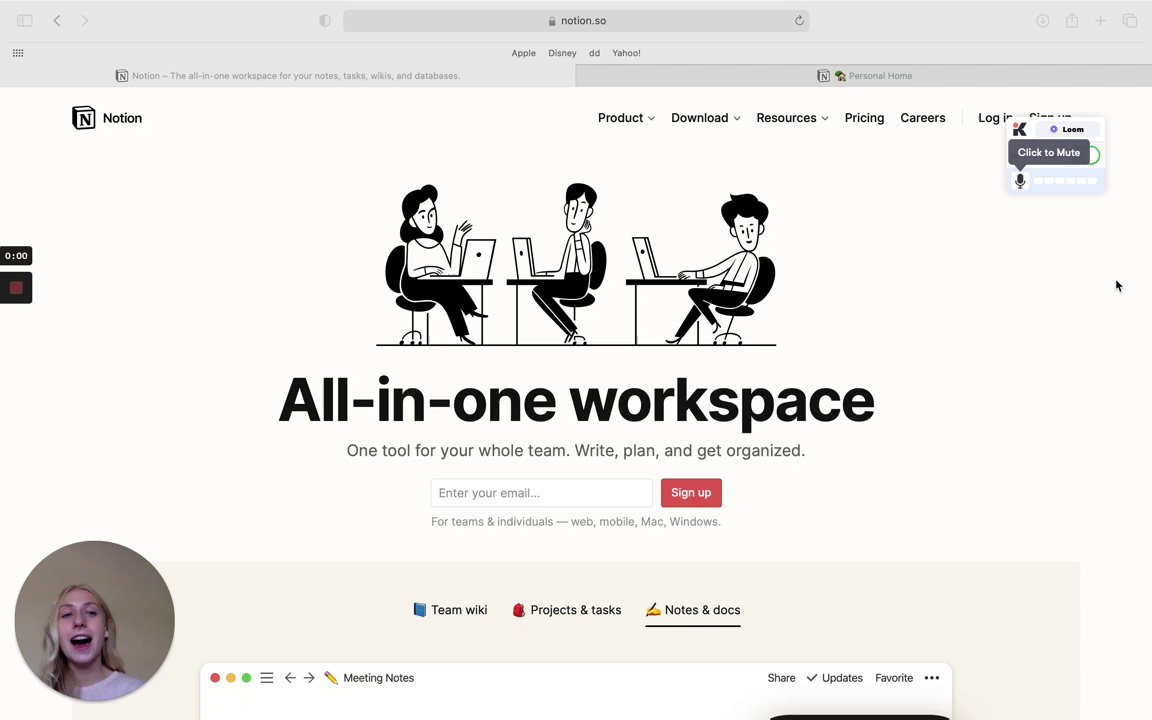Click the yellow dot in Meeting Notes window
This screenshot has height=720, width=1152.
[x=231, y=677]
